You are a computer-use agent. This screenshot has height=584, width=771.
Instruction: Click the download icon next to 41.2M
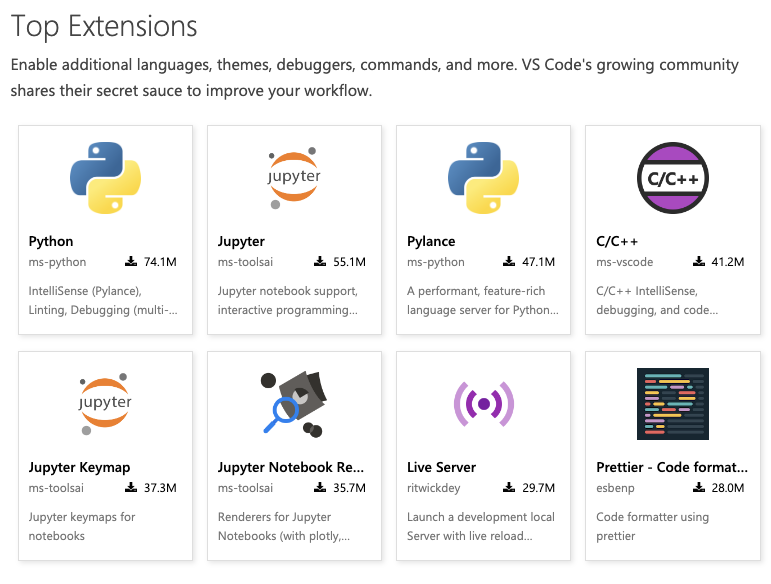point(699,261)
